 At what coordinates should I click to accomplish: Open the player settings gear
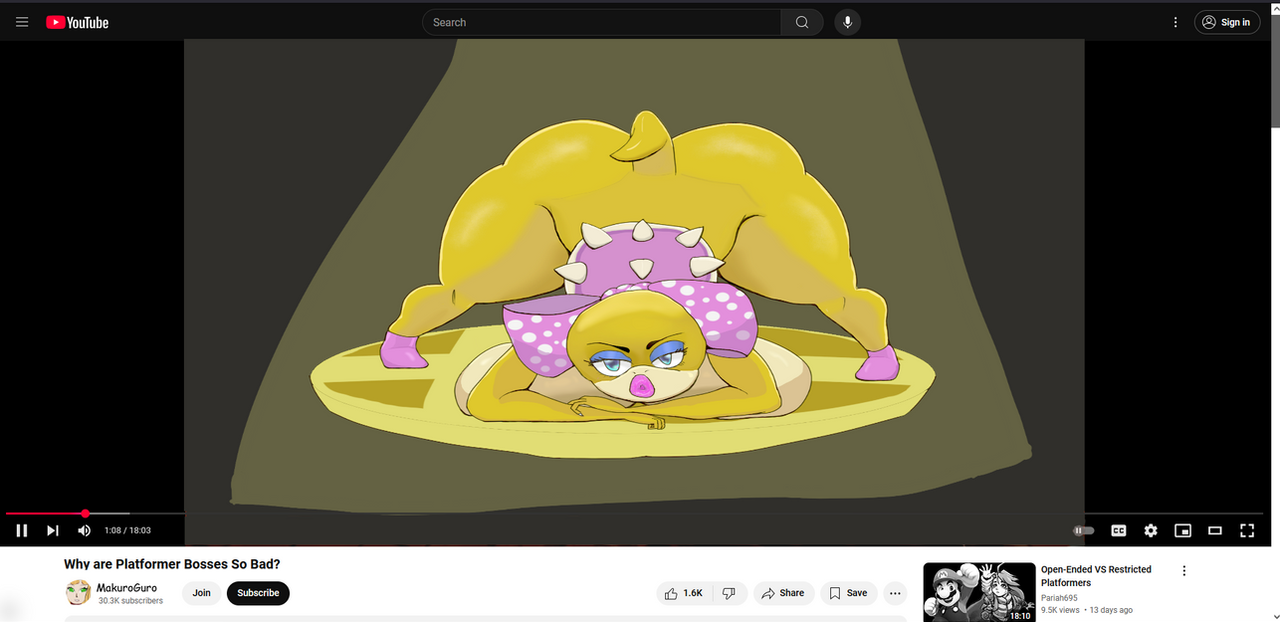pos(1151,531)
